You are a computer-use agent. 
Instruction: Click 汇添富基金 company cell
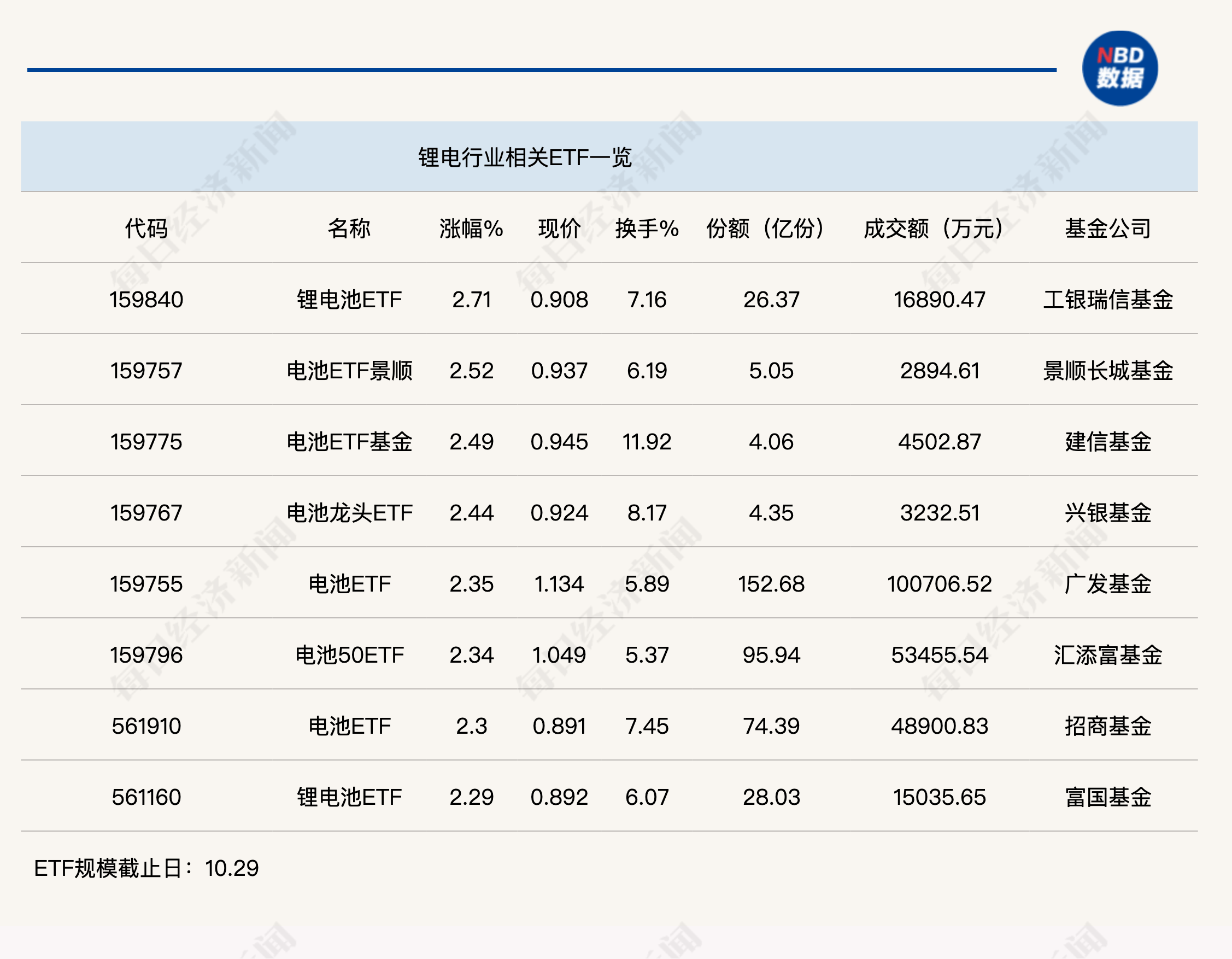click(x=1107, y=655)
